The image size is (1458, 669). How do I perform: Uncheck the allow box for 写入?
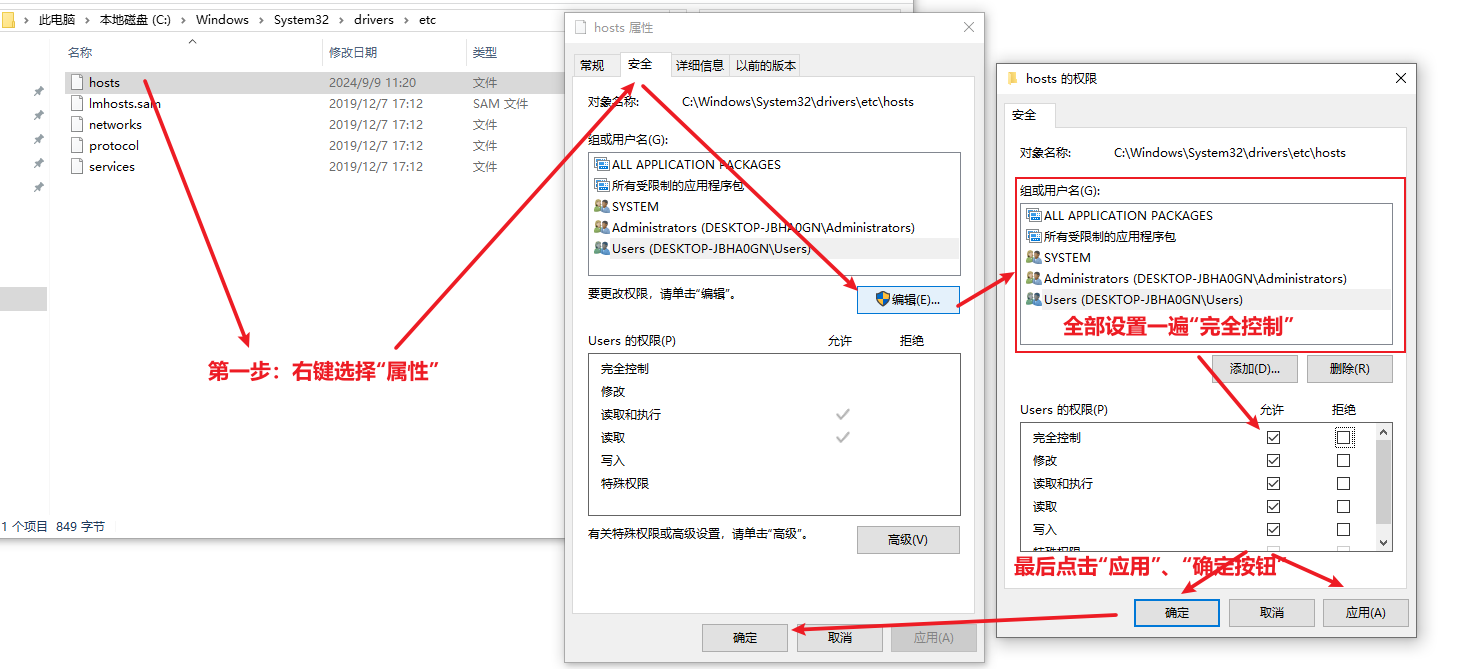(x=1273, y=529)
